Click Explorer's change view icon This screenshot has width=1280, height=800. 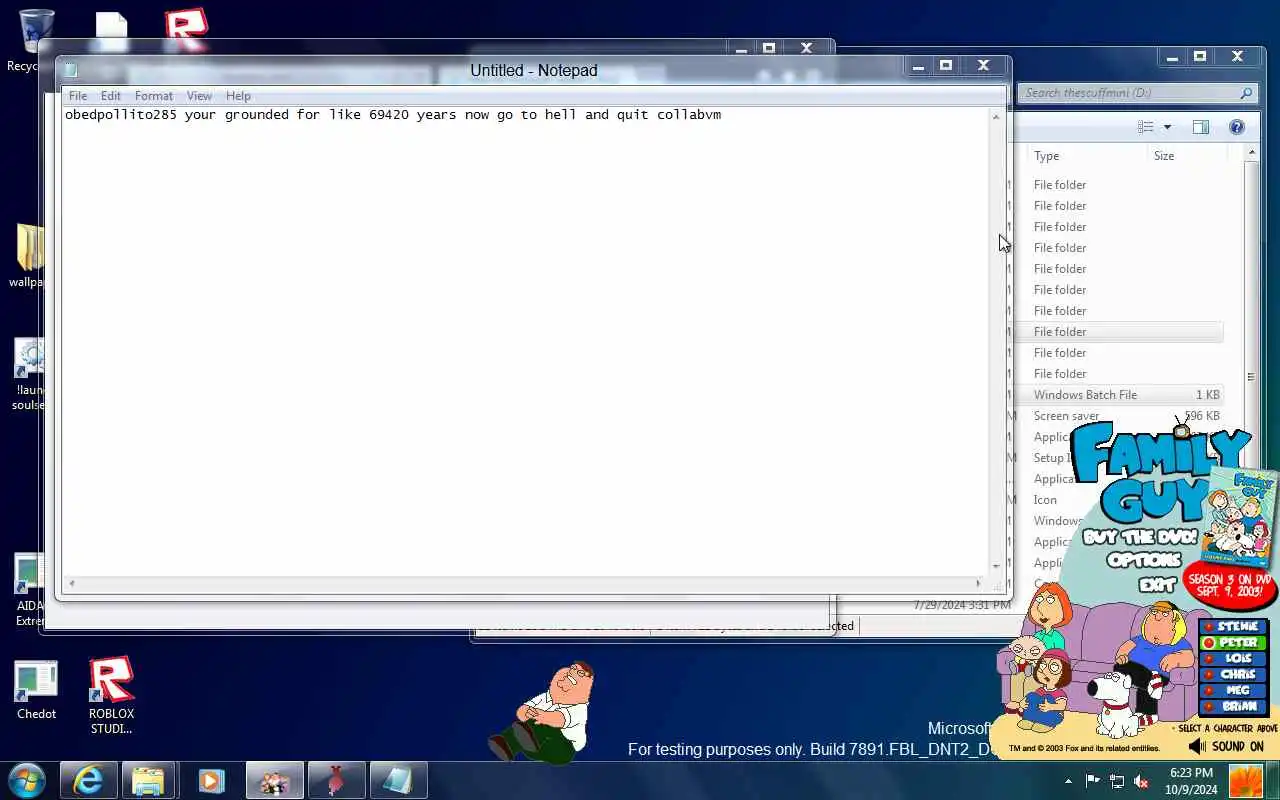pyautogui.click(x=1146, y=127)
